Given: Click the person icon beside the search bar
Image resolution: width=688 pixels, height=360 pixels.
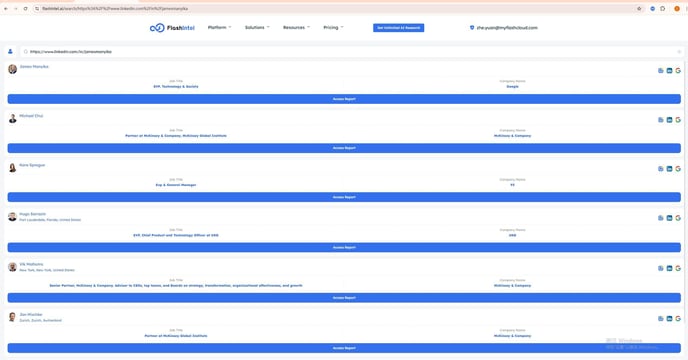Looking at the screenshot, I should (x=10, y=51).
